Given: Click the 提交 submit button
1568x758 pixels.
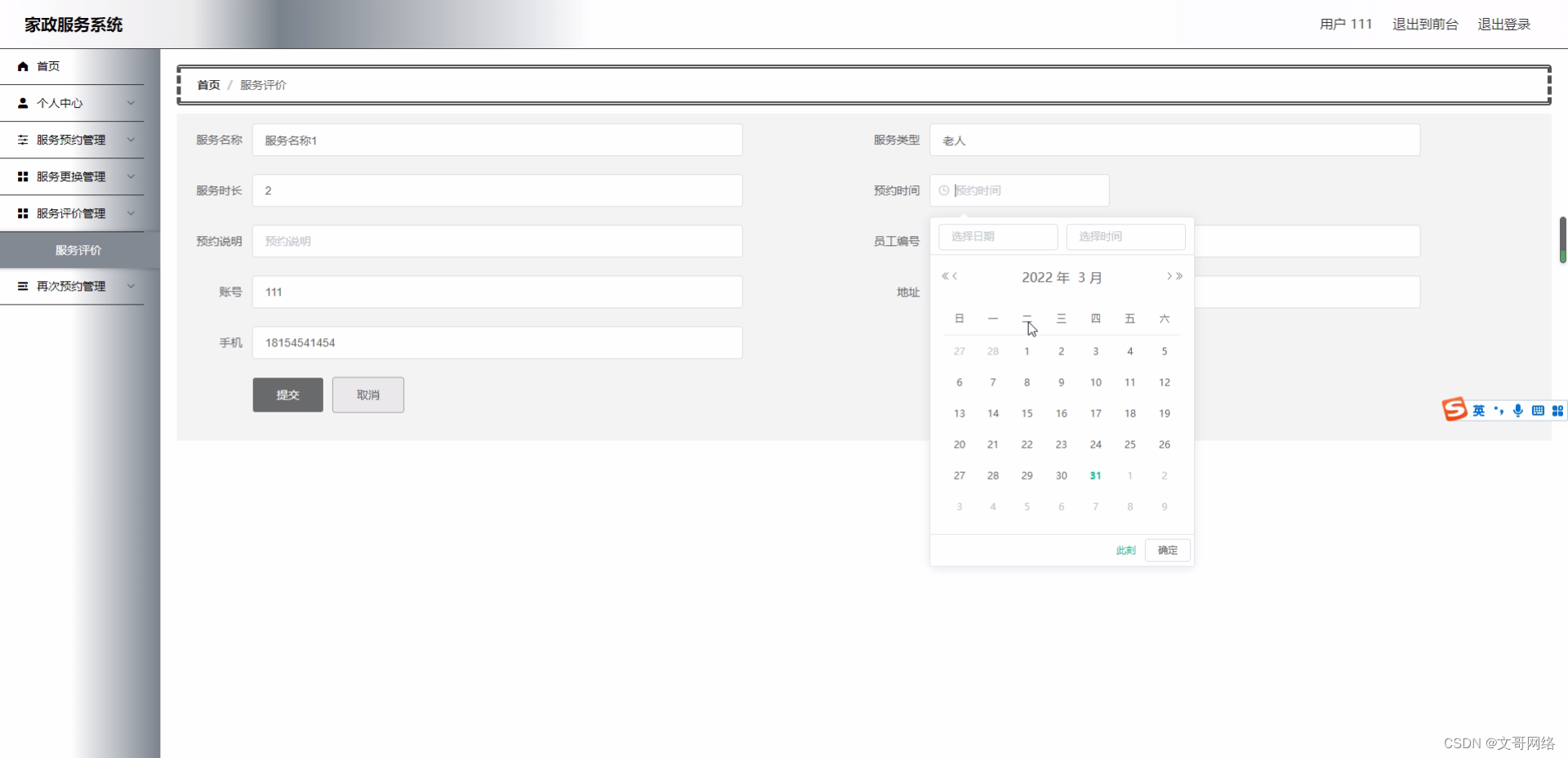Looking at the screenshot, I should [287, 395].
